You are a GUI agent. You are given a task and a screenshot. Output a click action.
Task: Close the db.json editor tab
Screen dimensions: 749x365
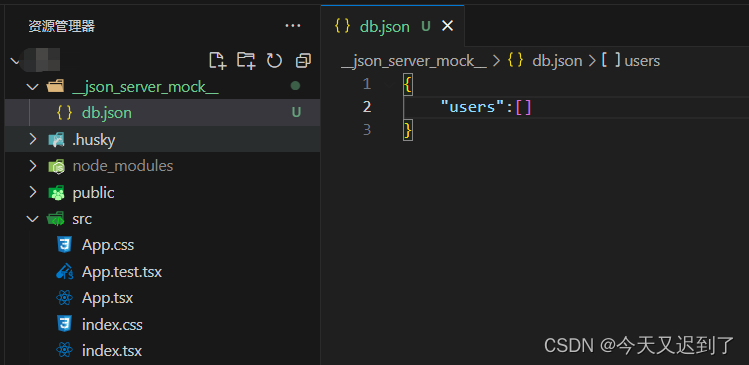pyautogui.click(x=447, y=26)
